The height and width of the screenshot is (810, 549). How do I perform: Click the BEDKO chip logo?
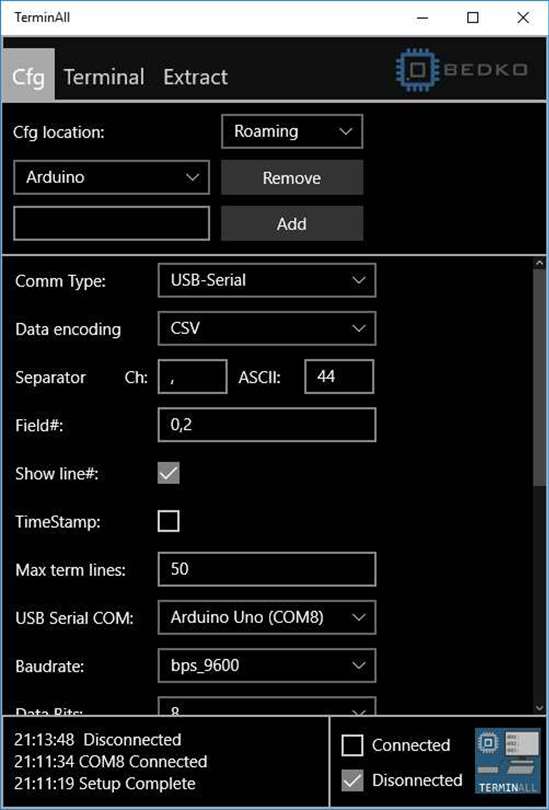[462, 69]
